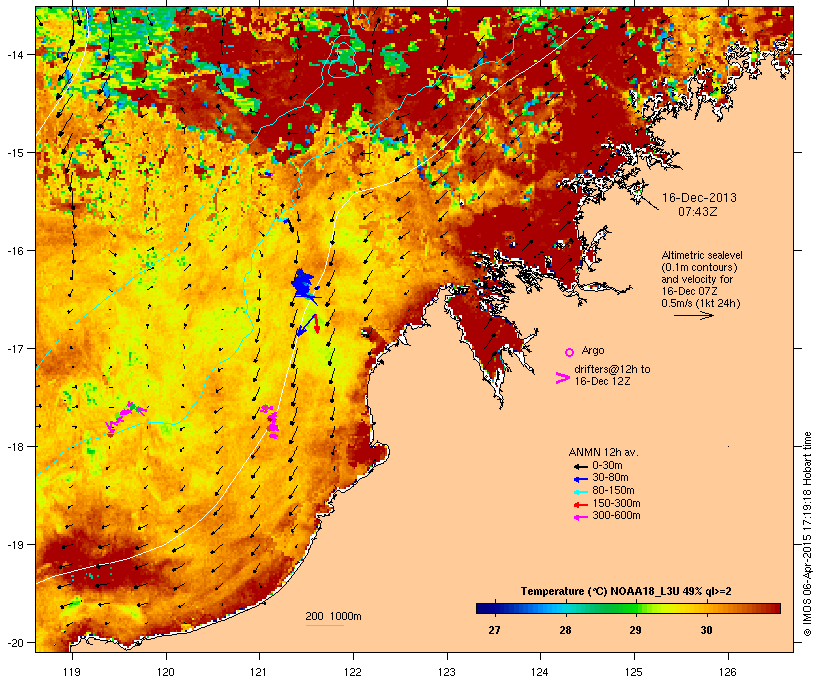Click the blue 30-80m legend arrow

click(581, 479)
